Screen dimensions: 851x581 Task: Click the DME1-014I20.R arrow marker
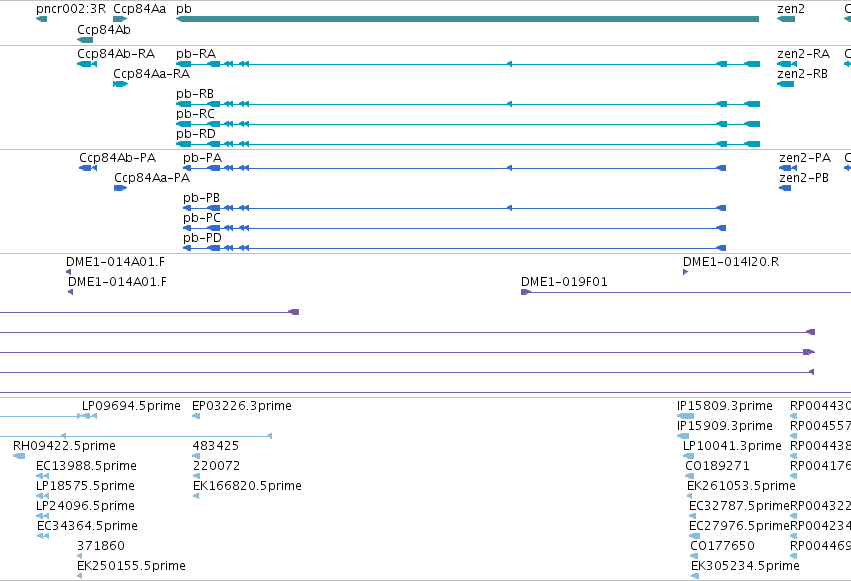point(685,272)
